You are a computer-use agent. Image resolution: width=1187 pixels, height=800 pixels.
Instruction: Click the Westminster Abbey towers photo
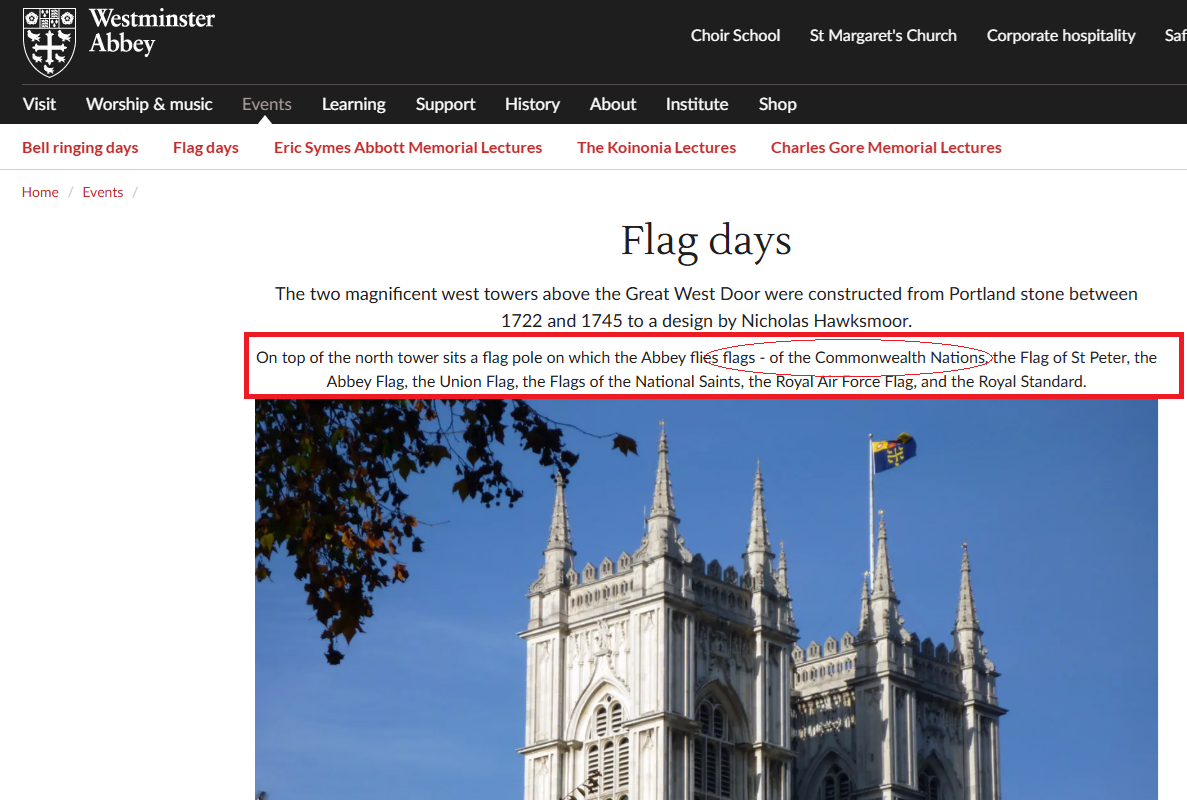(706, 600)
